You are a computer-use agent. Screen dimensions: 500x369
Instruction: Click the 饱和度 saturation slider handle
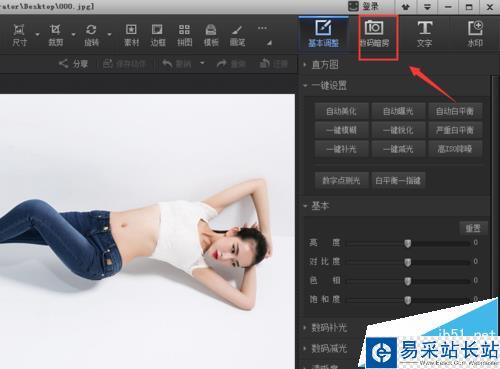407,300
